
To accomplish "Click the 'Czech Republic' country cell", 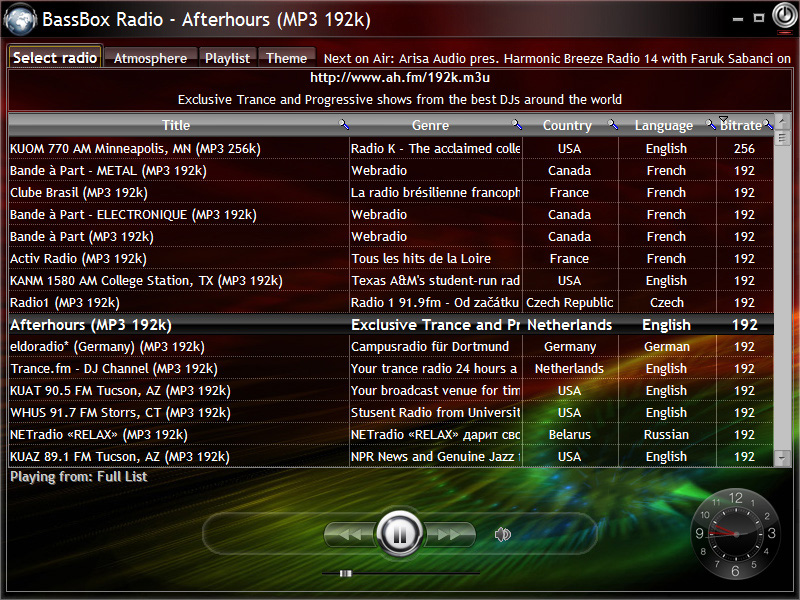I will click(569, 303).
